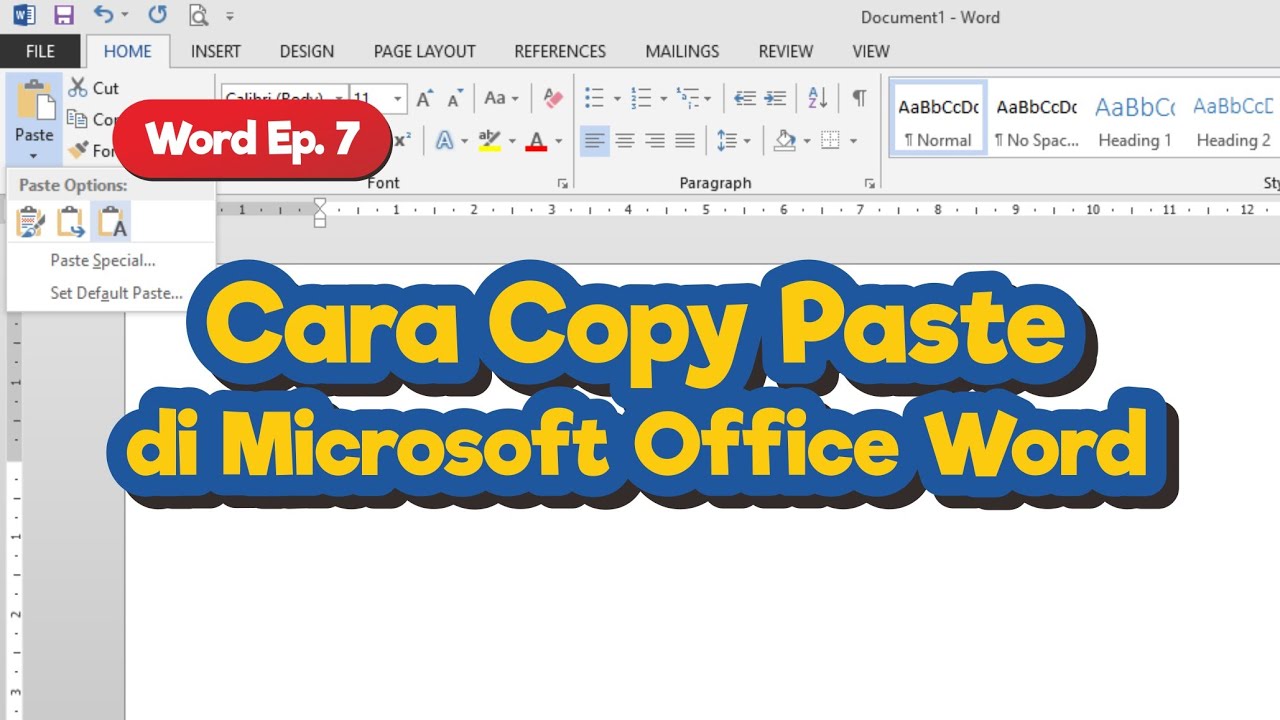The height and width of the screenshot is (720, 1280).
Task: Open the Undo history dropdown arrow
Action: pos(125,16)
